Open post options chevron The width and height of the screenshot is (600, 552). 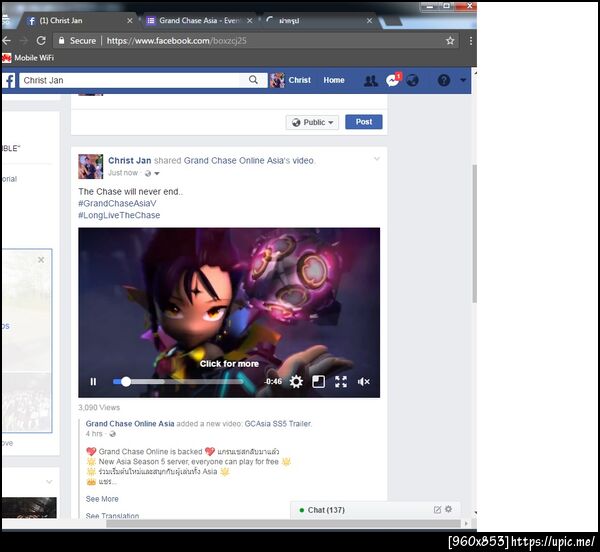[x=377, y=159]
